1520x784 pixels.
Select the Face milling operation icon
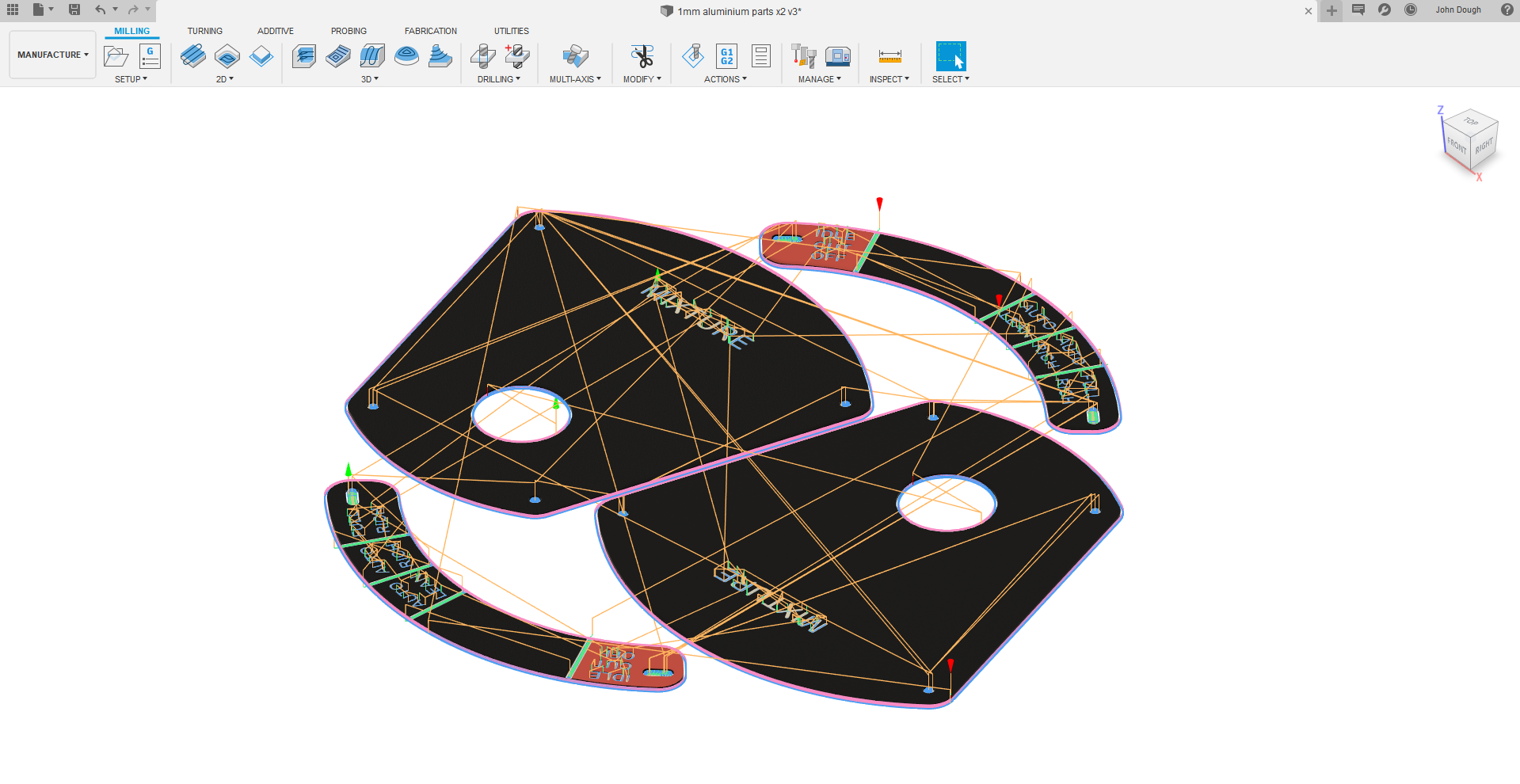coord(261,56)
